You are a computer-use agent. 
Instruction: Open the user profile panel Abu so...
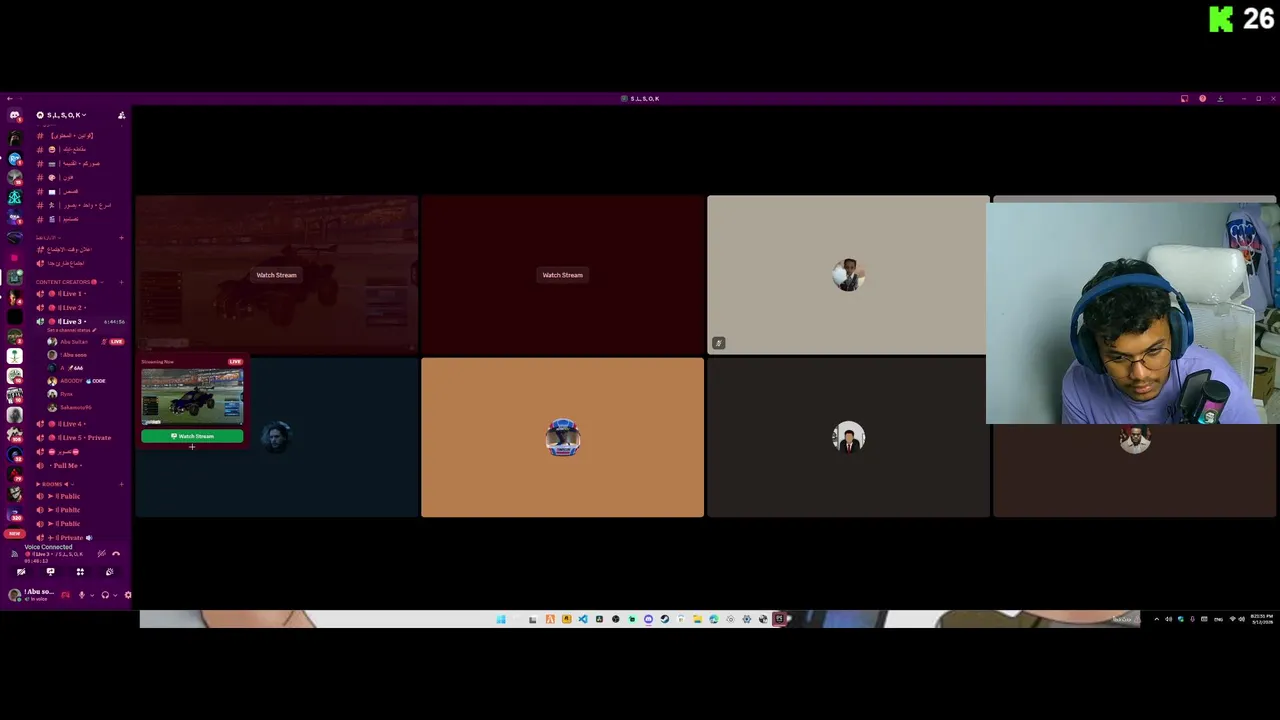coord(32,595)
